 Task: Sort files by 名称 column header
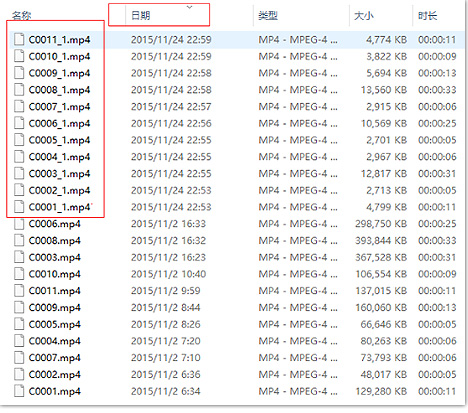22,16
